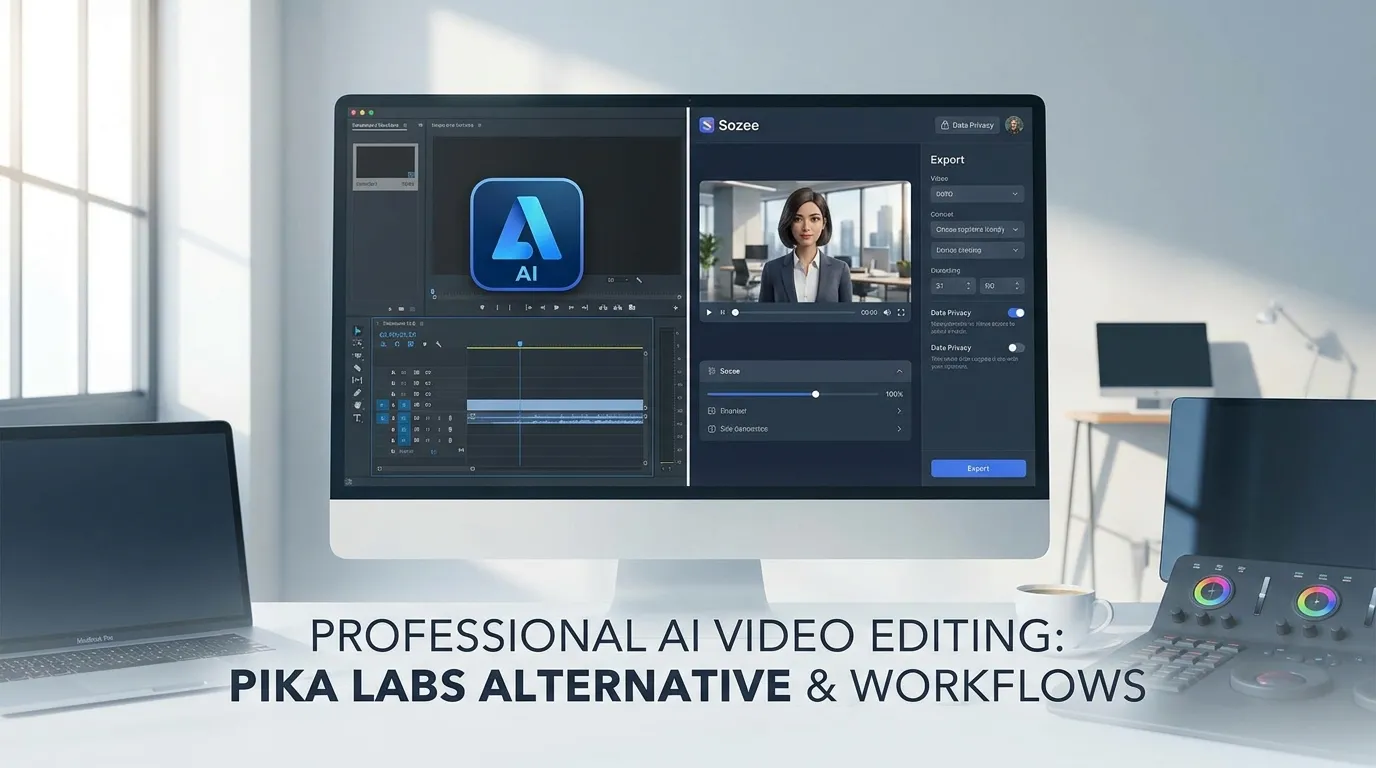Open the Video format dropdown in Export
Screen dimensions: 1376x768
977,194
